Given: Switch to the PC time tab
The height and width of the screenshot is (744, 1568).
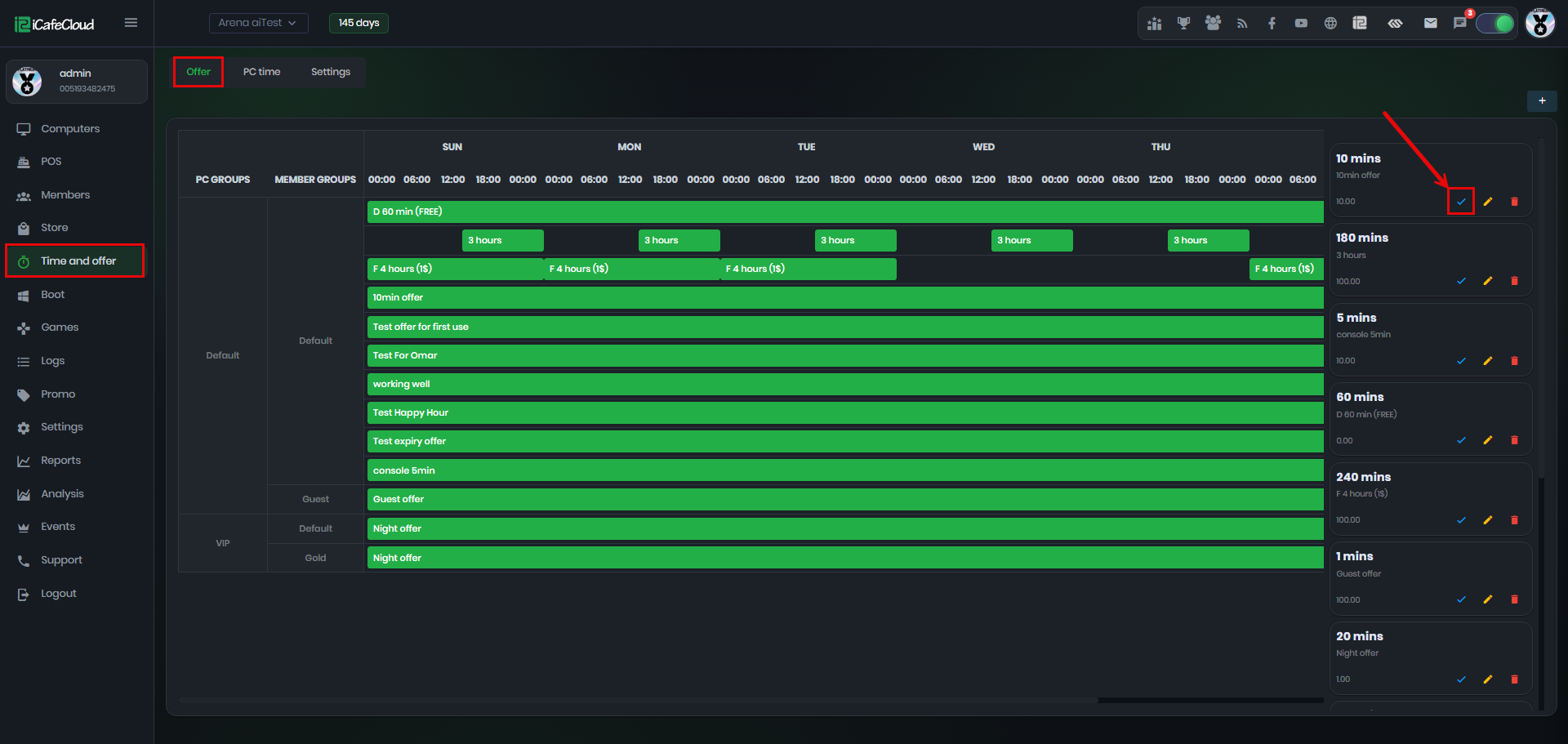Looking at the screenshot, I should click(261, 72).
